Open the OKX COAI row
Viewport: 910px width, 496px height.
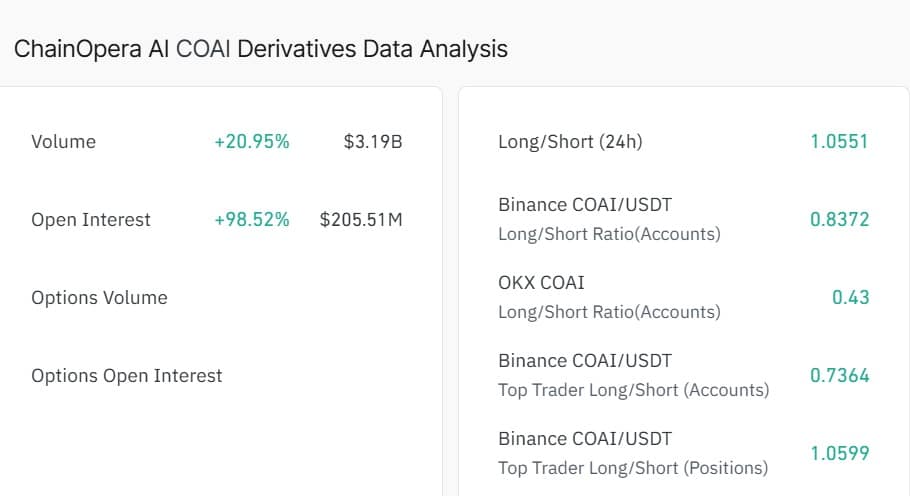click(608, 297)
